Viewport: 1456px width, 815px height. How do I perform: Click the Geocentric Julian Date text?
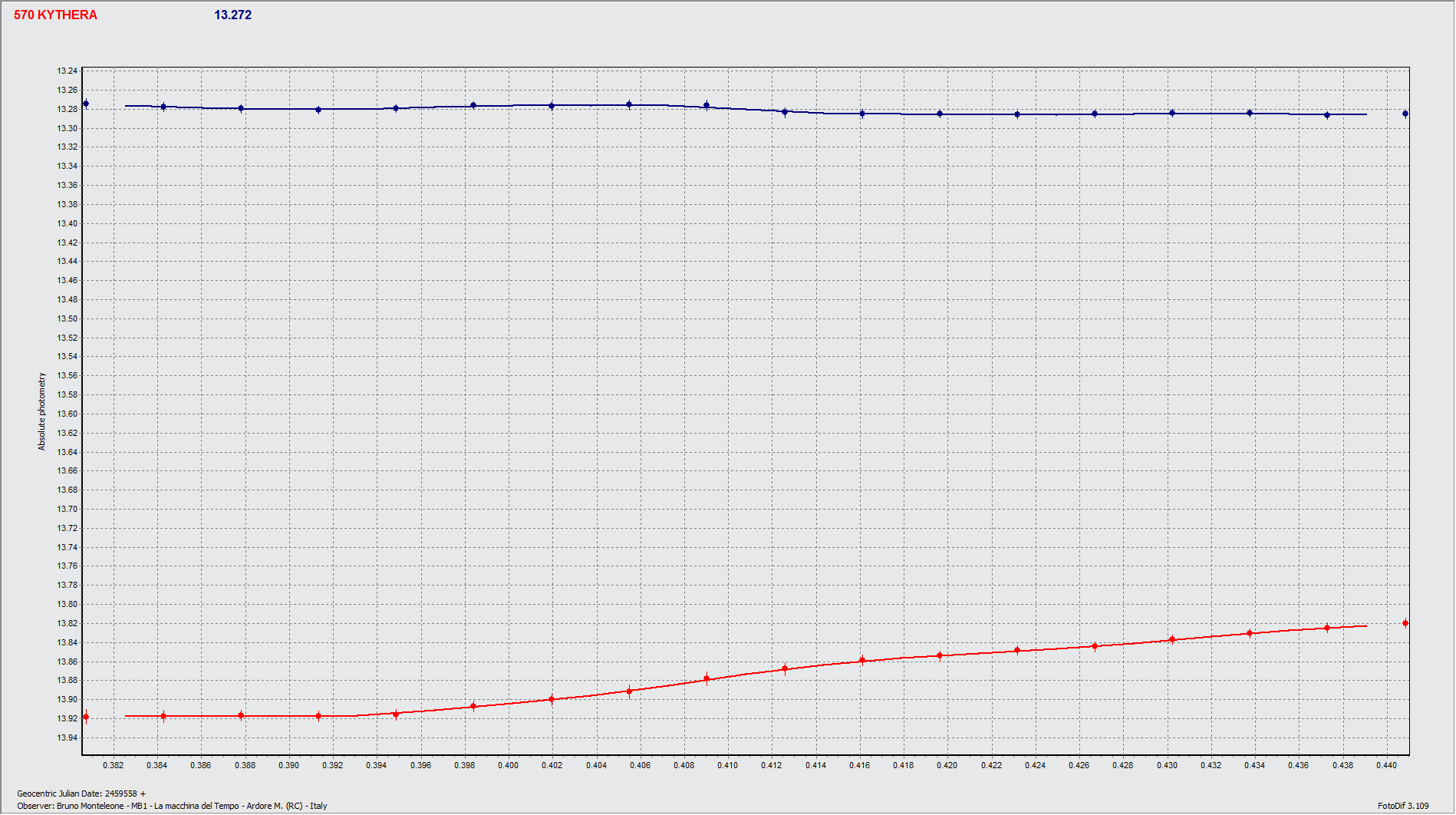pos(81,794)
